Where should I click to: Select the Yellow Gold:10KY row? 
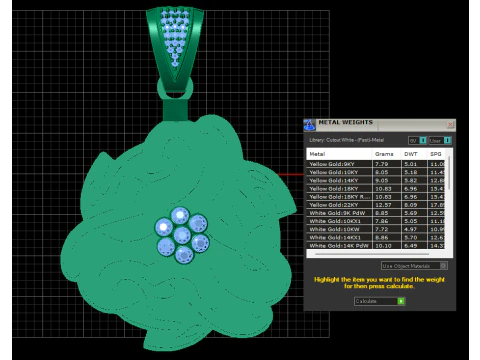[376, 172]
